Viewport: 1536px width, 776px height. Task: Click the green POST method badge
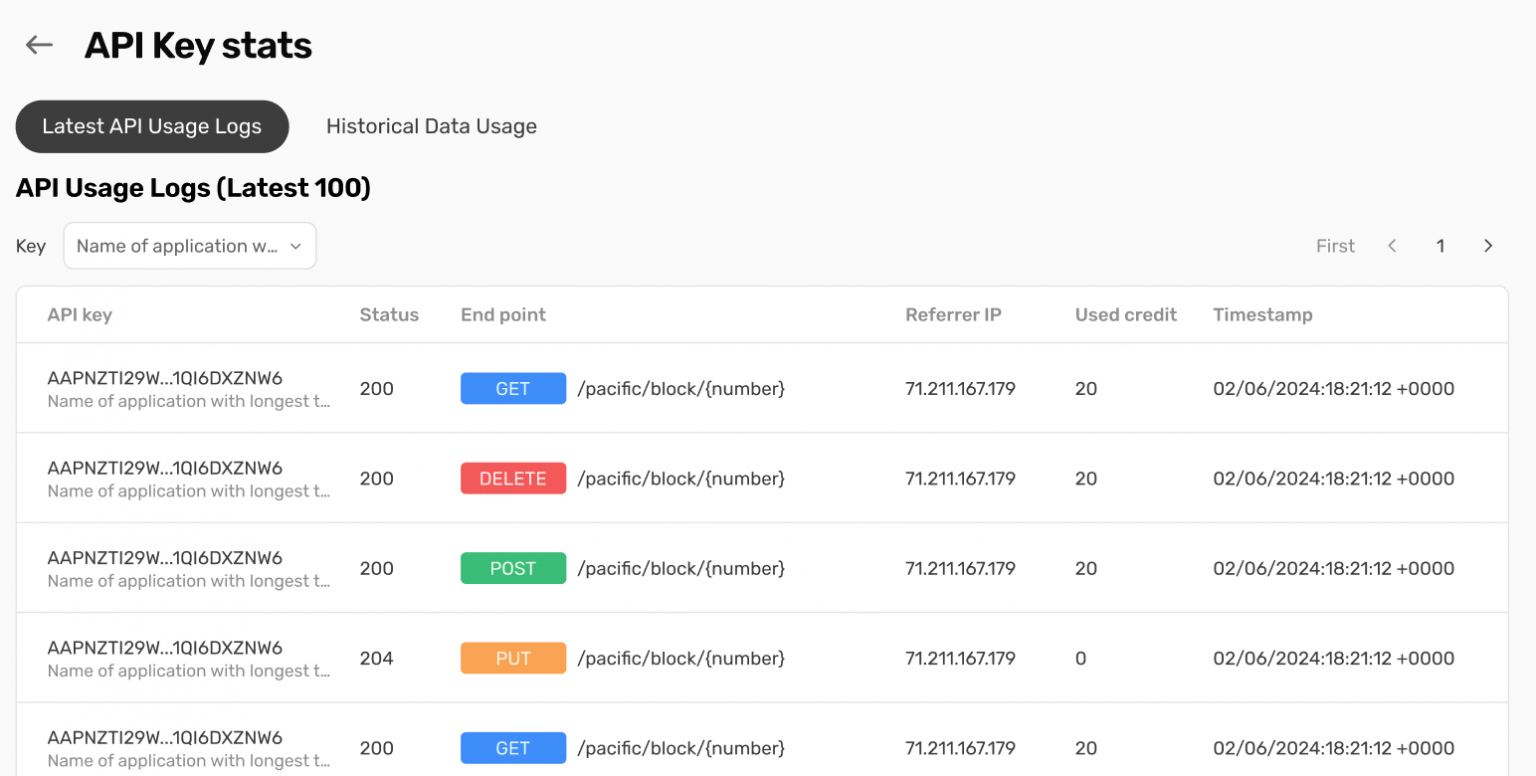click(x=513, y=569)
